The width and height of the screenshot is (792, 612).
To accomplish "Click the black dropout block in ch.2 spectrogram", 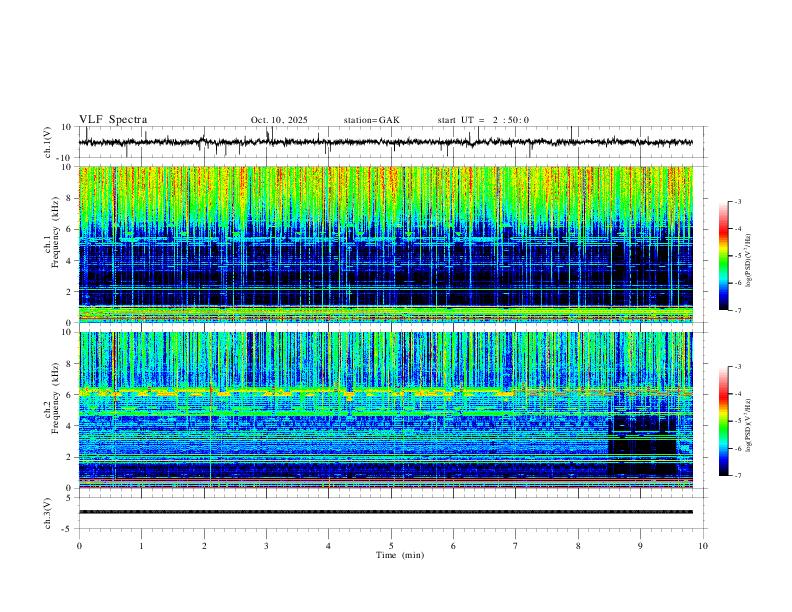I will [x=642, y=444].
